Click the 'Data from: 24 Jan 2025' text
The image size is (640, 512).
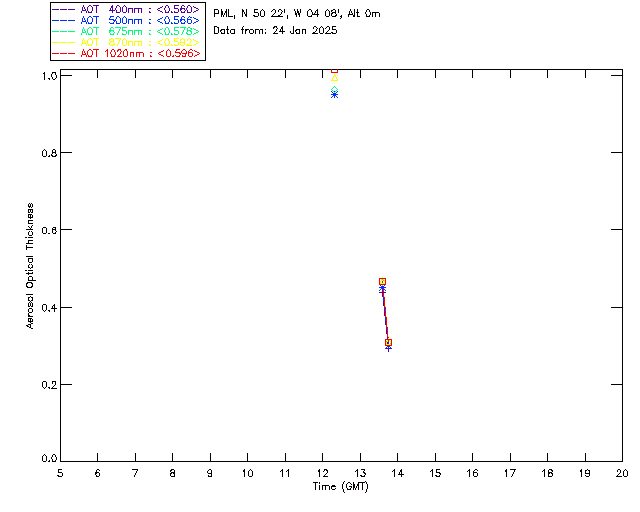pos(276,31)
